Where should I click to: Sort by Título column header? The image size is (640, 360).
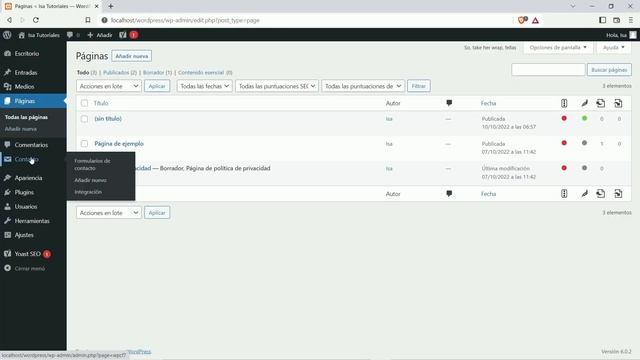101,103
